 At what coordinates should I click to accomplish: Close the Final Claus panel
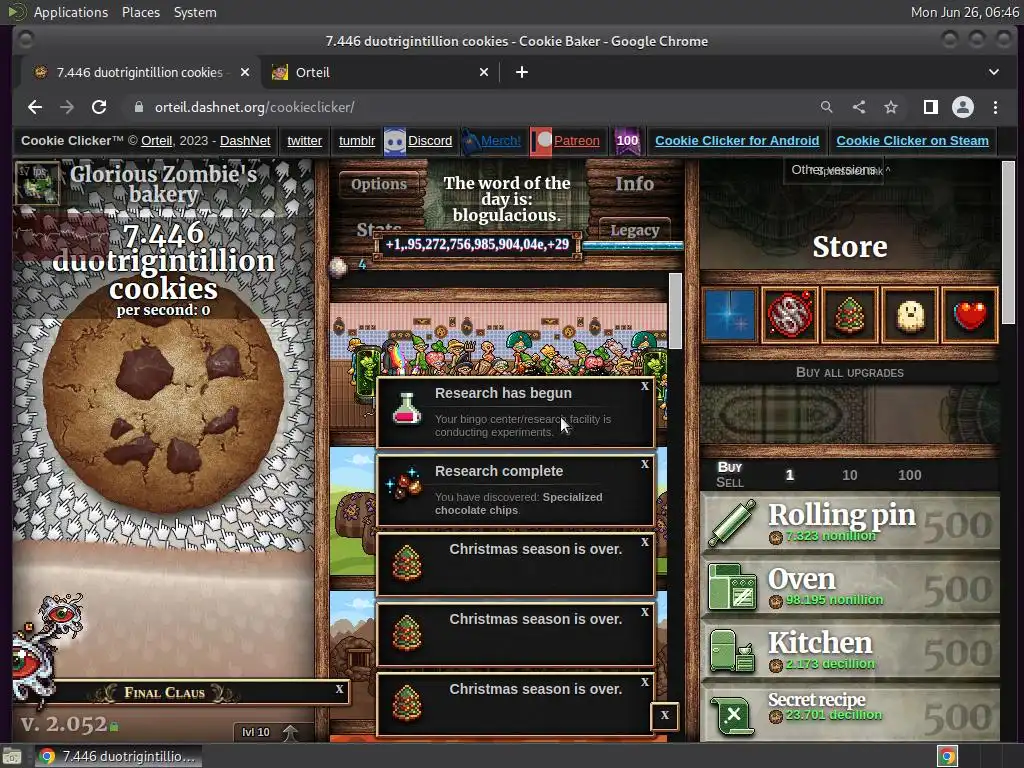pos(340,689)
